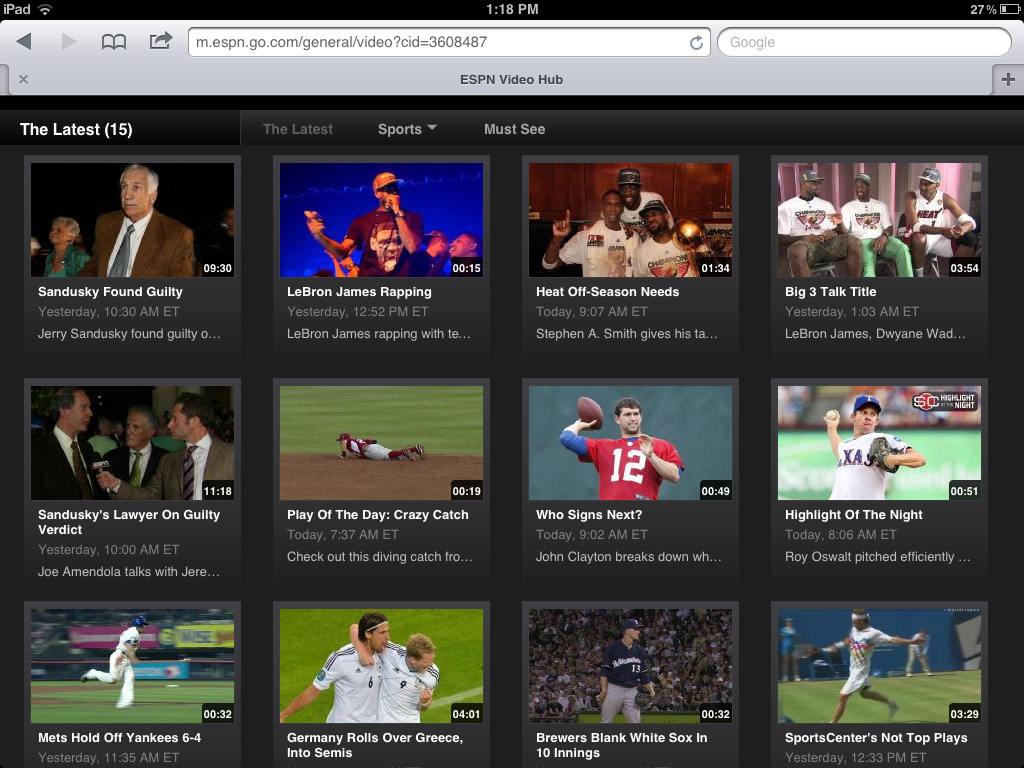Screen dimensions: 1024x768
Task: Click Sandusky's Lawyer On Guilty Verdict title
Action: 129,522
